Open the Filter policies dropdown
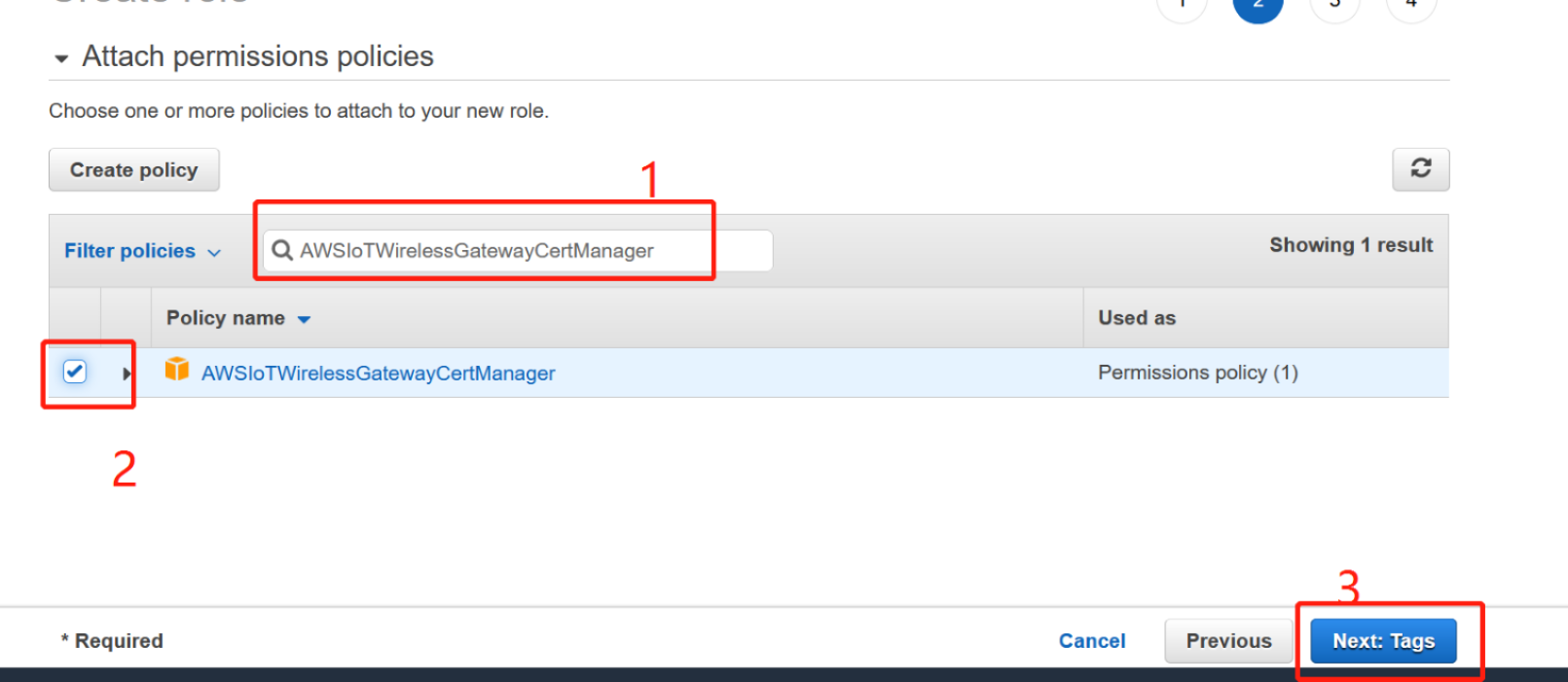 pyautogui.click(x=143, y=251)
